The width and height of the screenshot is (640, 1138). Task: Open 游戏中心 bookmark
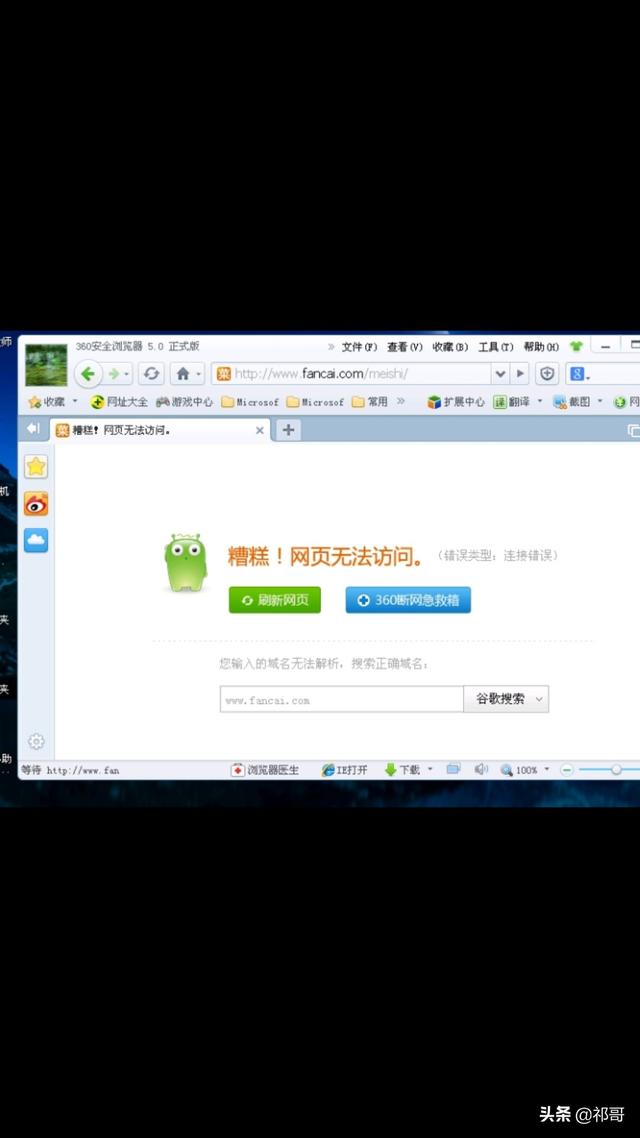pyautogui.click(x=184, y=401)
